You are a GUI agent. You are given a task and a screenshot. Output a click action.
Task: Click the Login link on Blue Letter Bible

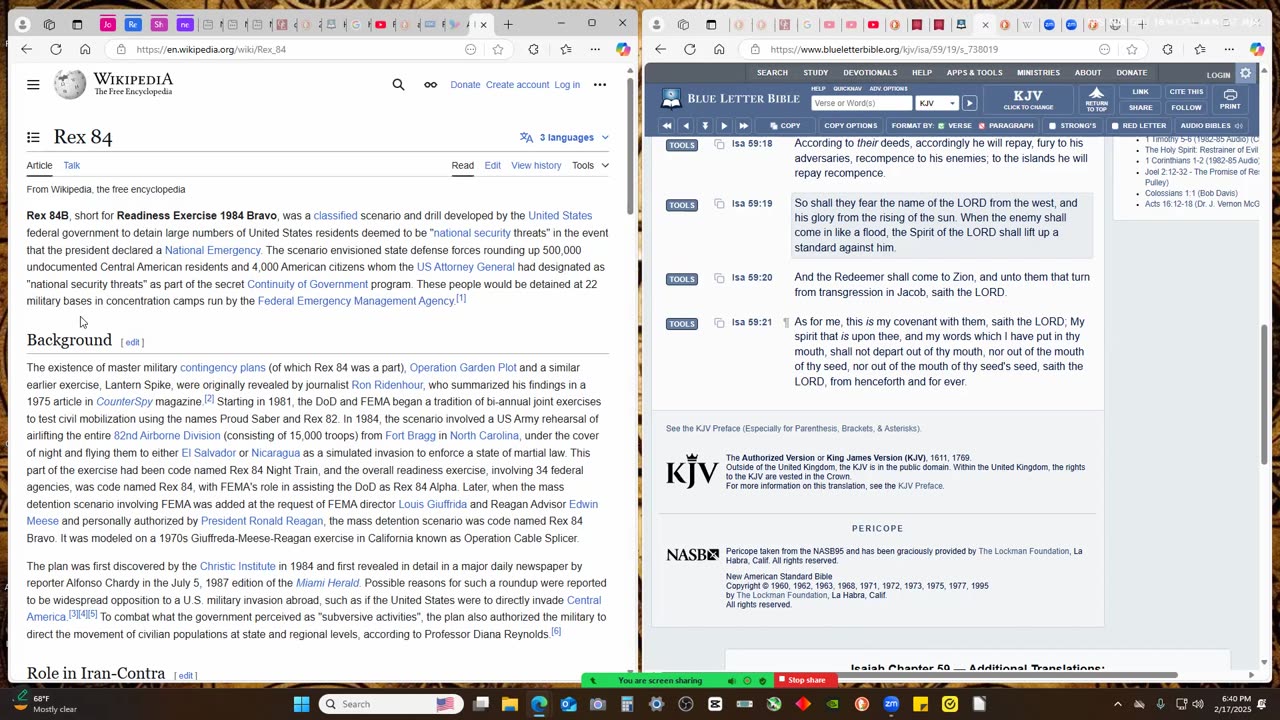(x=1218, y=75)
